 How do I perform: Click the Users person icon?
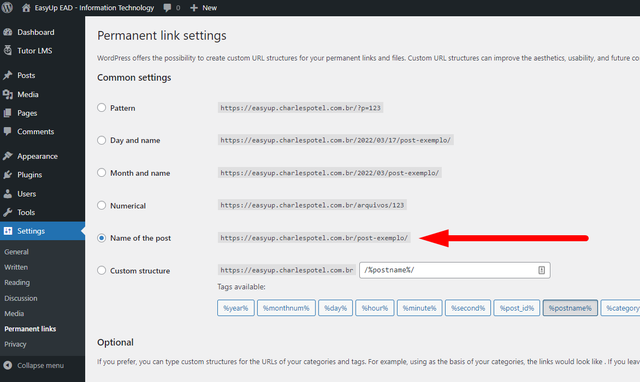pos(7,193)
